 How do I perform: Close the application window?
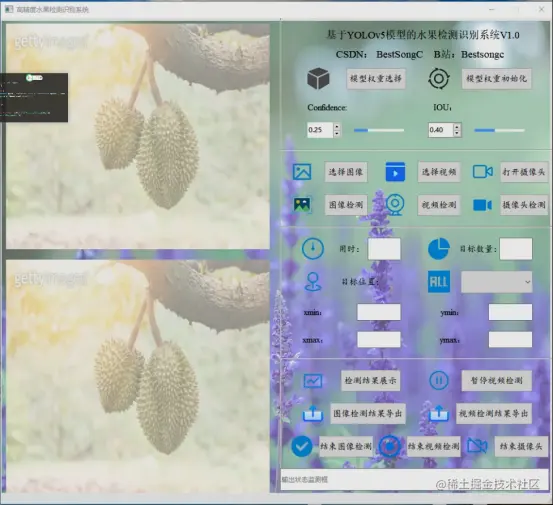[541, 10]
